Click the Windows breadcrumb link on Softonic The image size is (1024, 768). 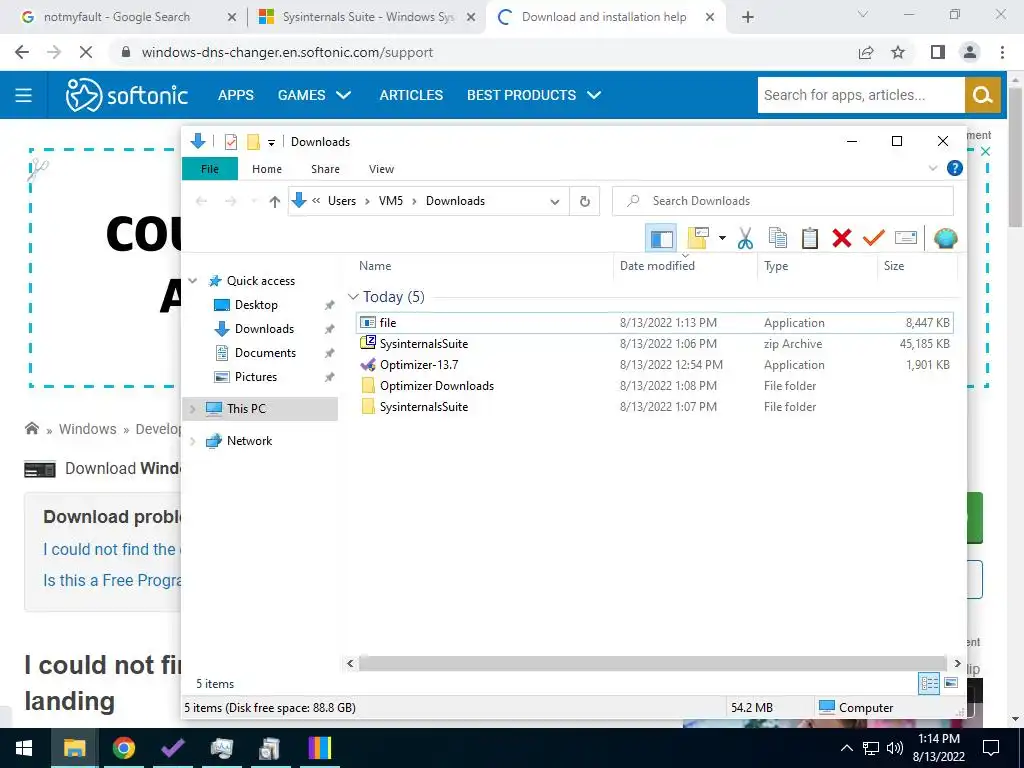88,429
